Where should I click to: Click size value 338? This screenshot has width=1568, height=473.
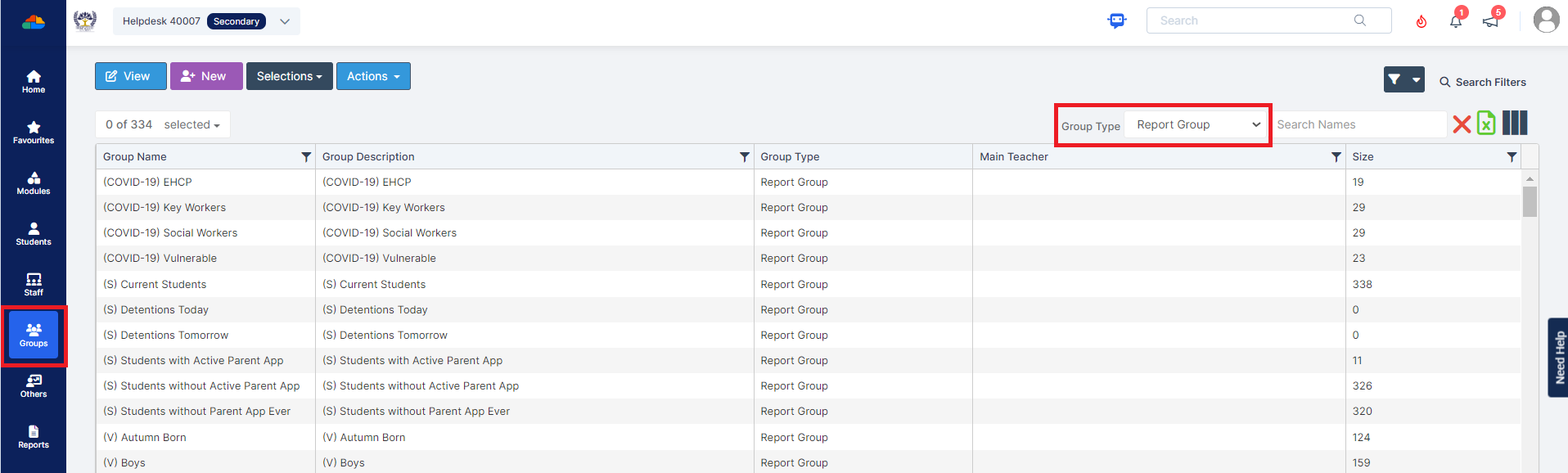[1362, 284]
